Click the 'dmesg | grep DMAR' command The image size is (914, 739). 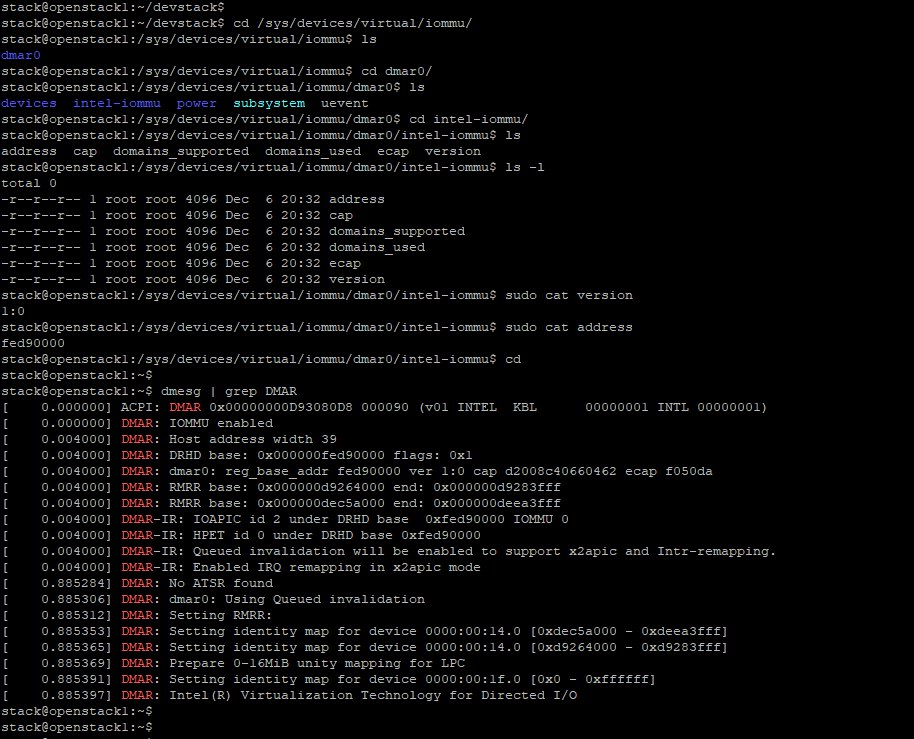point(229,391)
